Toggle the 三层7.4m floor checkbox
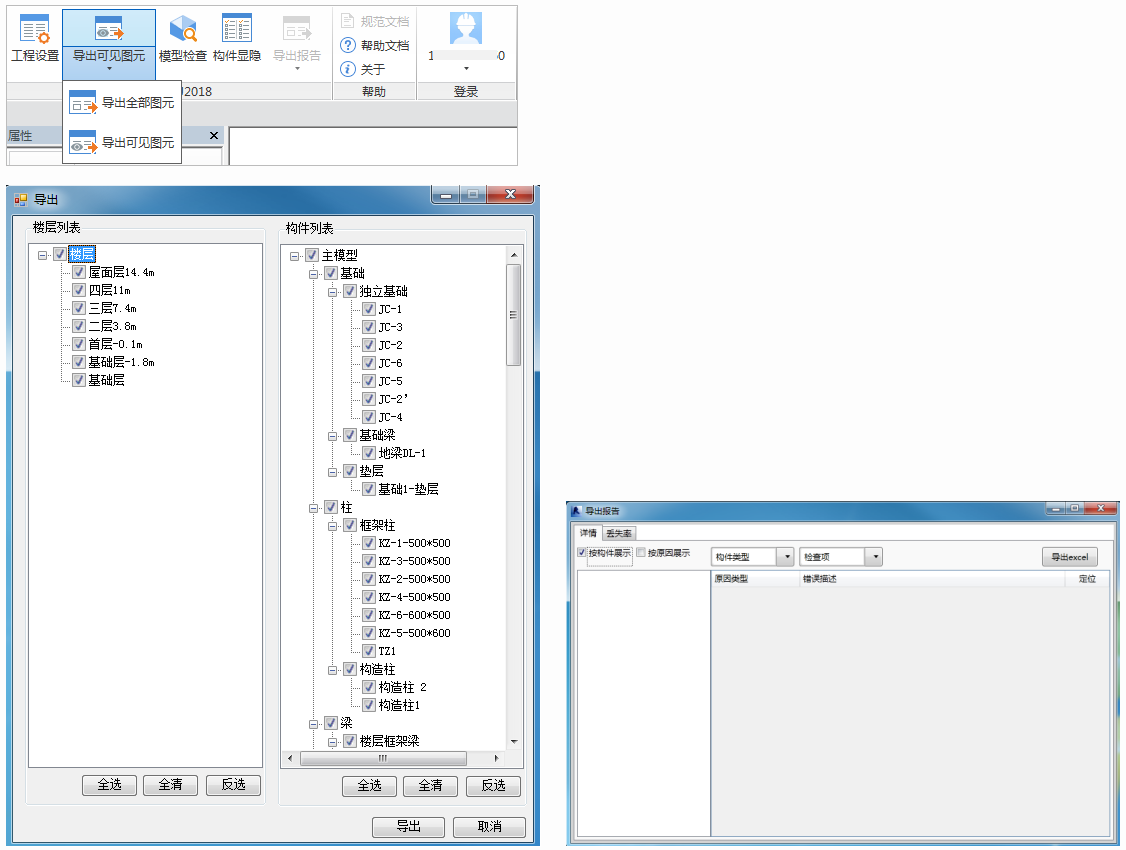The image size is (1126, 850). (x=79, y=308)
